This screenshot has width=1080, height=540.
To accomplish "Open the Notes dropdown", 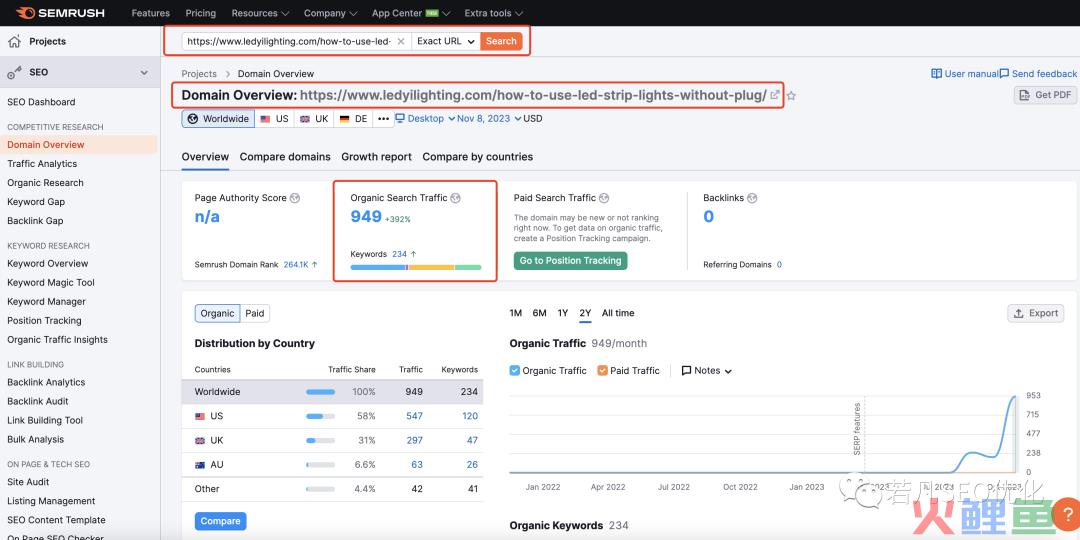I will tap(707, 371).
